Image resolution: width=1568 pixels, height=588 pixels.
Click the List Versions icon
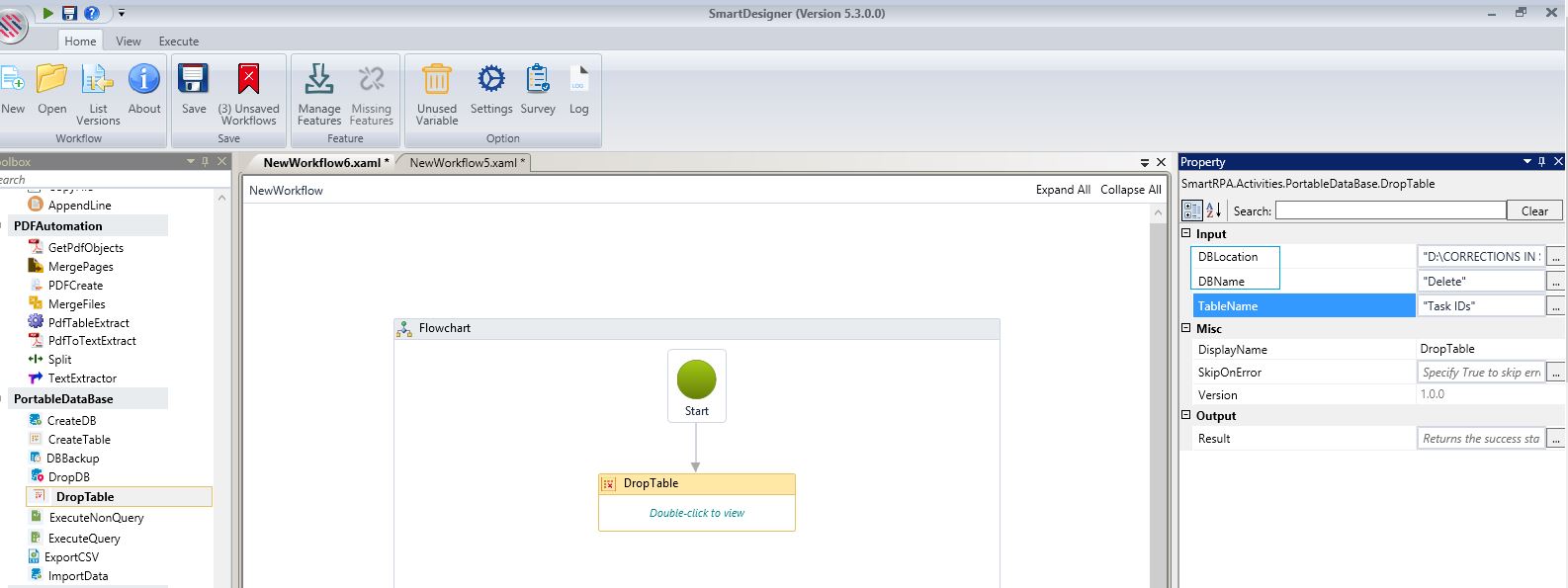click(98, 81)
